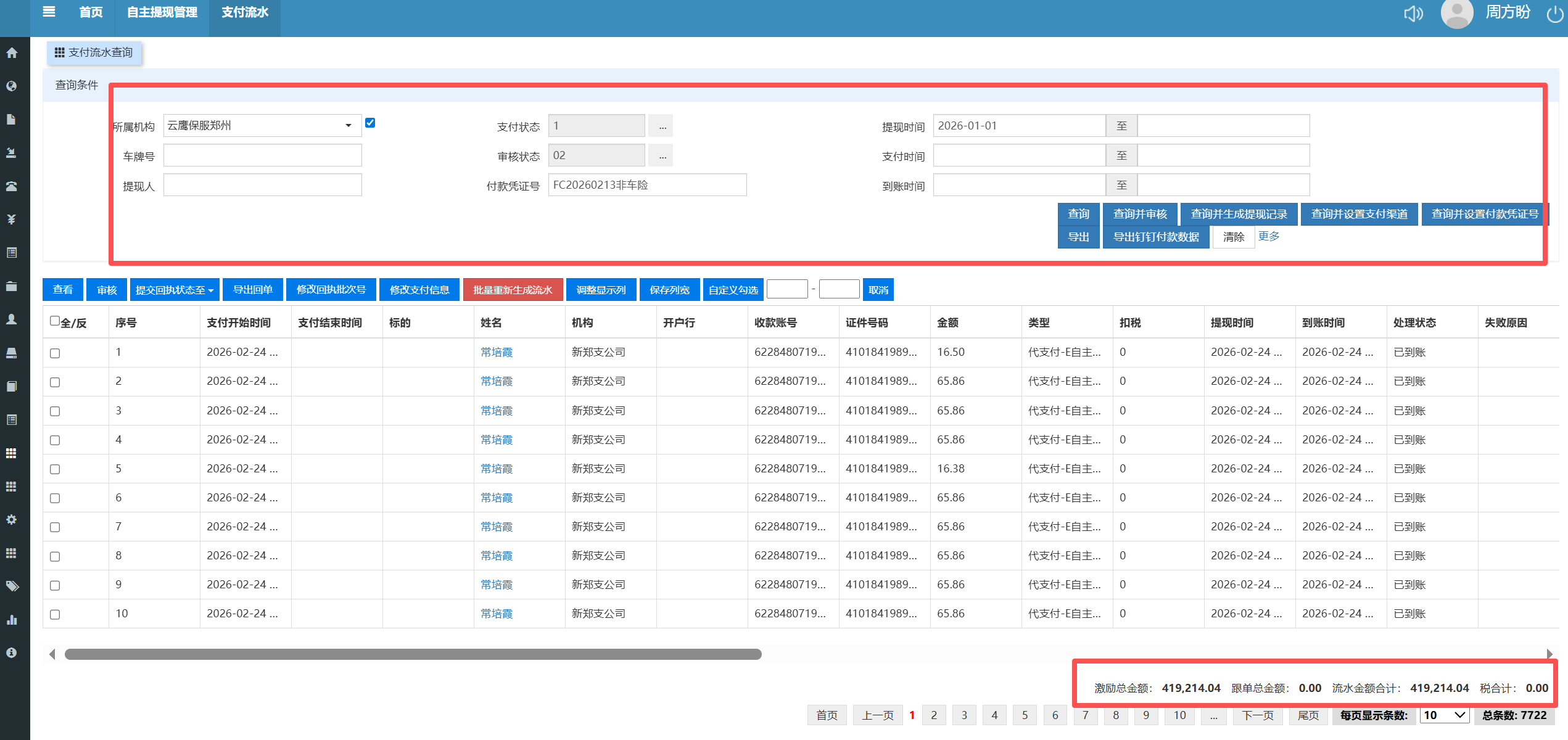Click the power logout icon
Viewport: 1568px width, 740px height.
pos(1555,14)
